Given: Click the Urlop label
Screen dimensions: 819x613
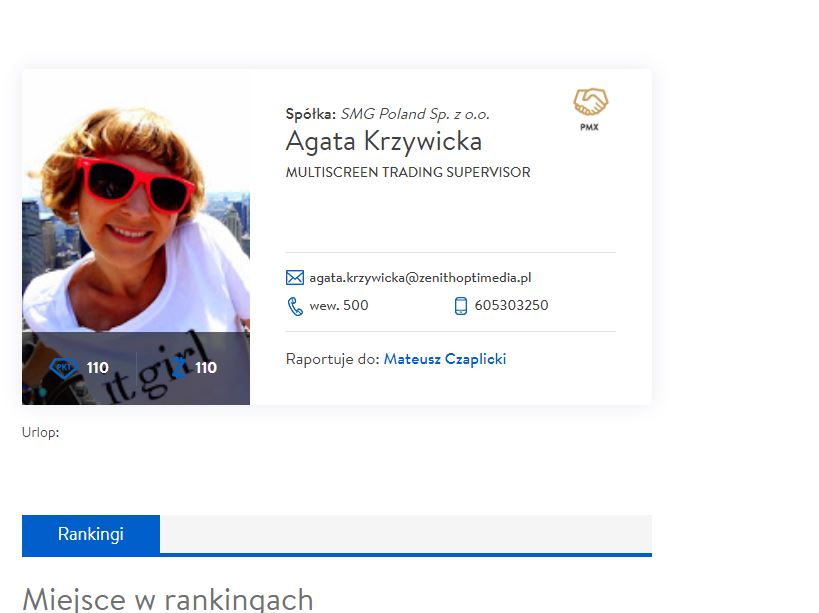Looking at the screenshot, I should tap(41, 432).
